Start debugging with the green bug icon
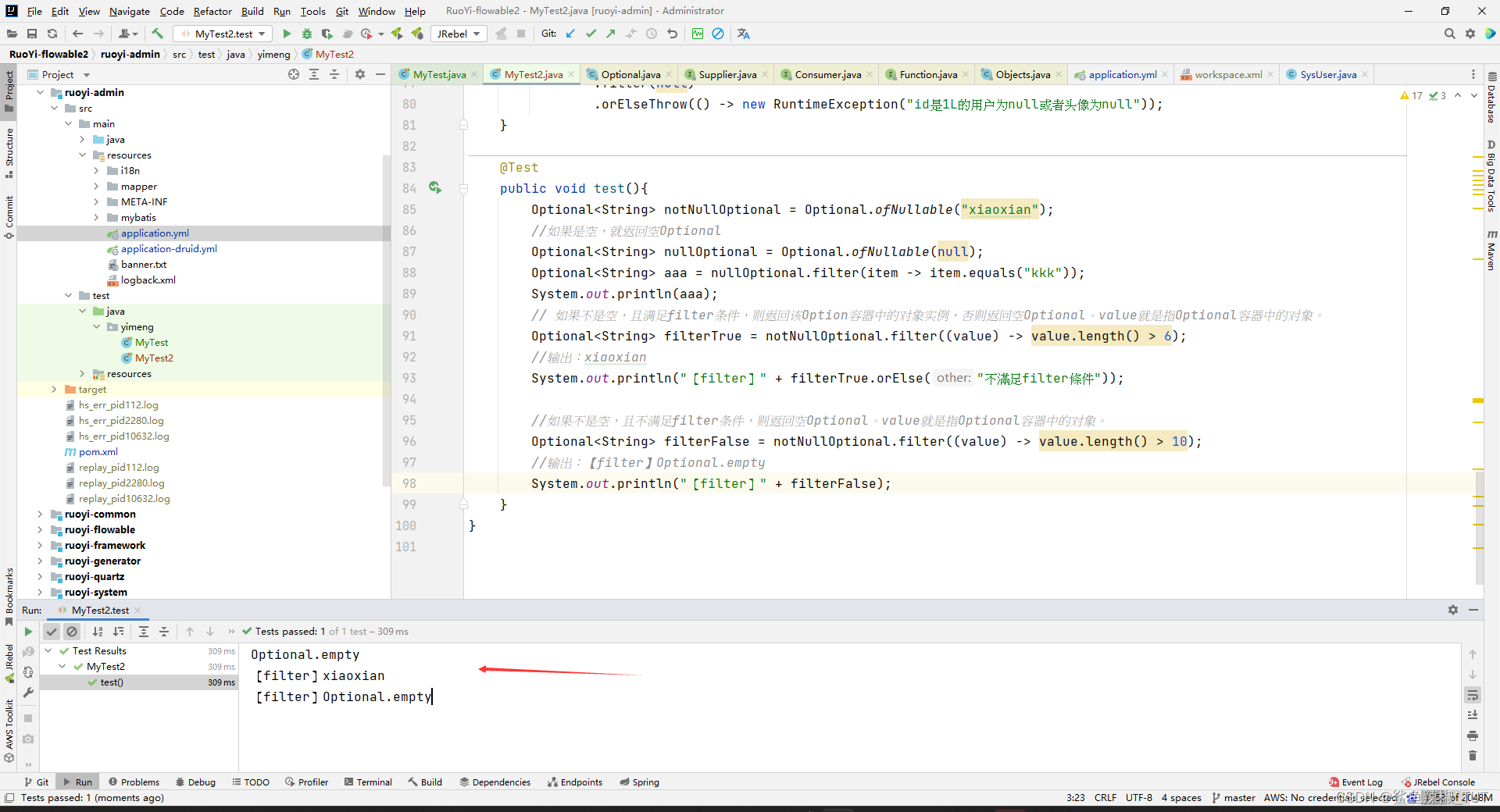The height and width of the screenshot is (812, 1500). click(307, 34)
